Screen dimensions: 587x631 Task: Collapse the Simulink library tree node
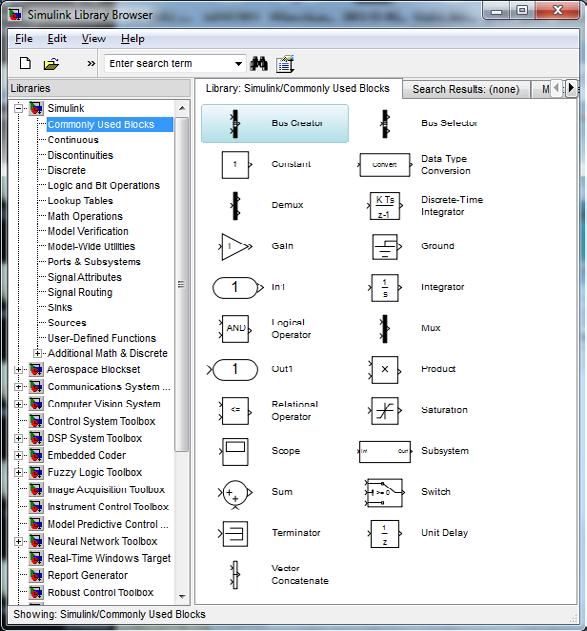(18, 108)
